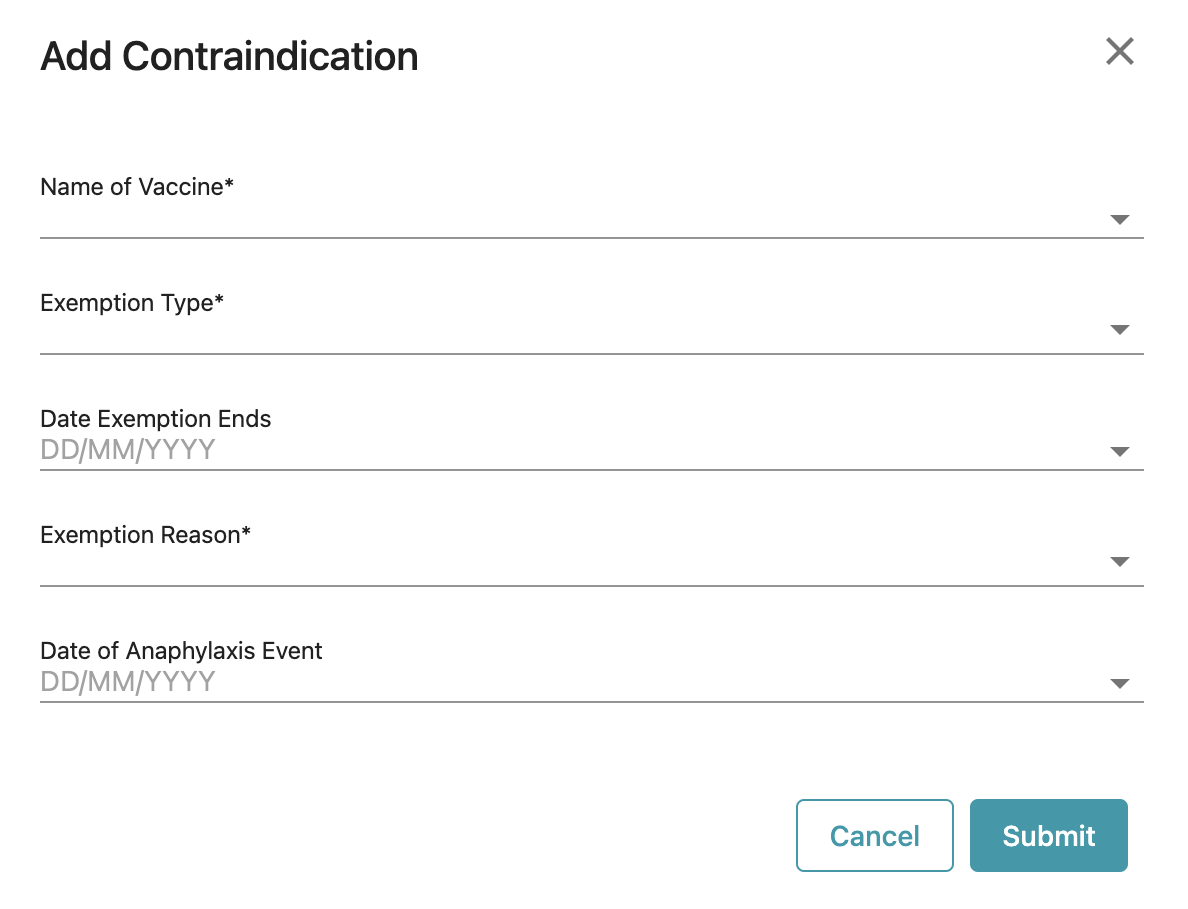1188x909 pixels.
Task: Click the Date Exemption Ends label
Action: [x=155, y=419]
